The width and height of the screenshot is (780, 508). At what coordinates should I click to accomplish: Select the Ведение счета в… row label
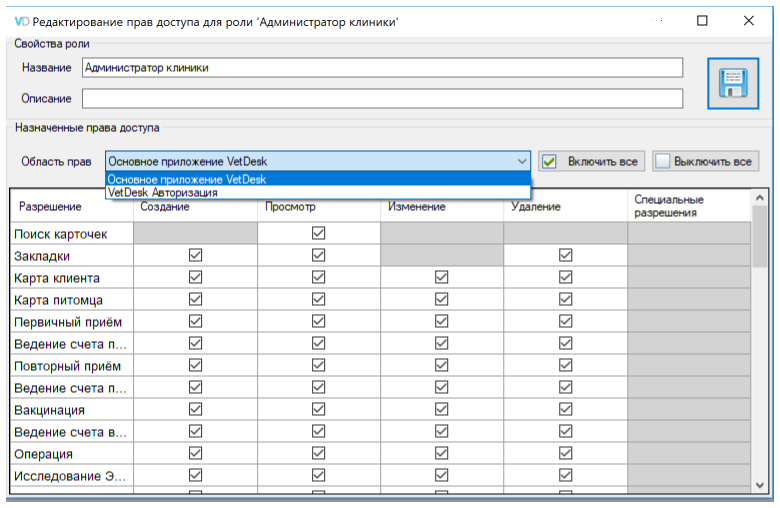pyautogui.click(x=70, y=432)
